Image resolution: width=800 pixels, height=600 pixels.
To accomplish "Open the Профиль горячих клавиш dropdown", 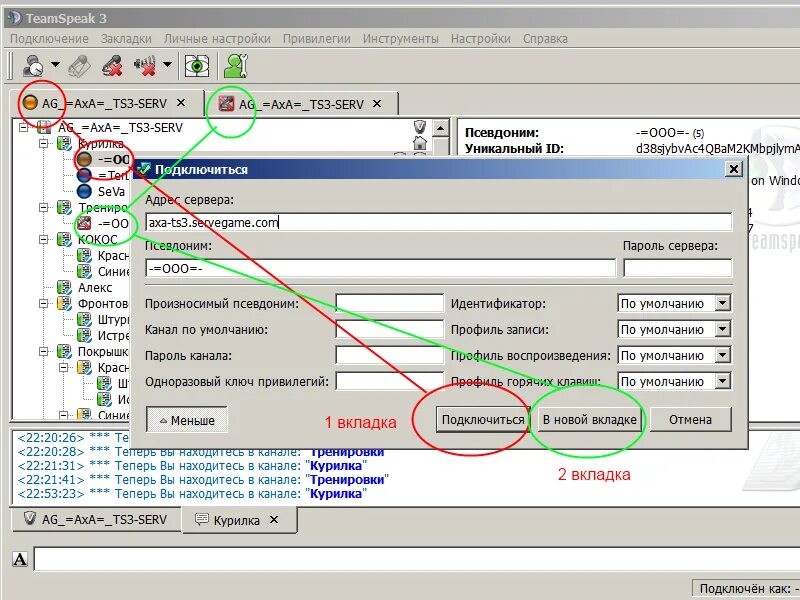I will pos(674,381).
